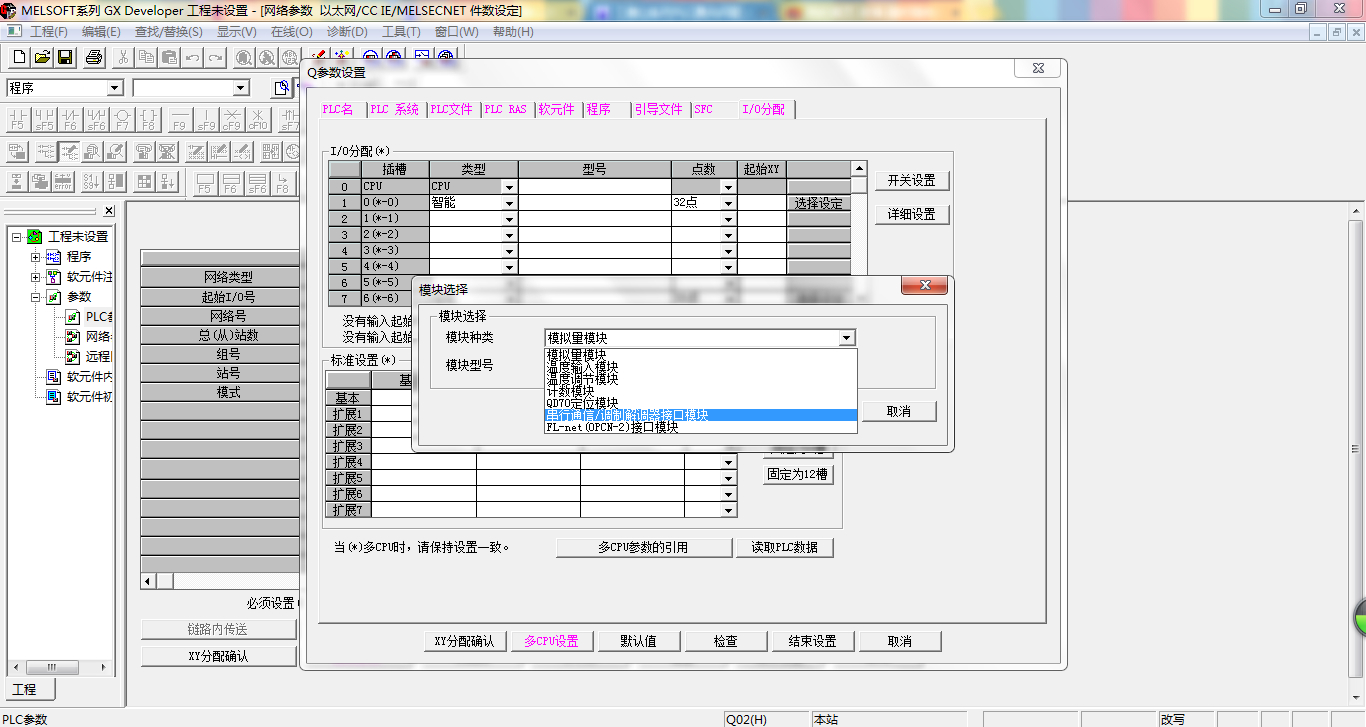1366x727 pixels.
Task: Click the 开关设置 button
Action: click(x=911, y=181)
